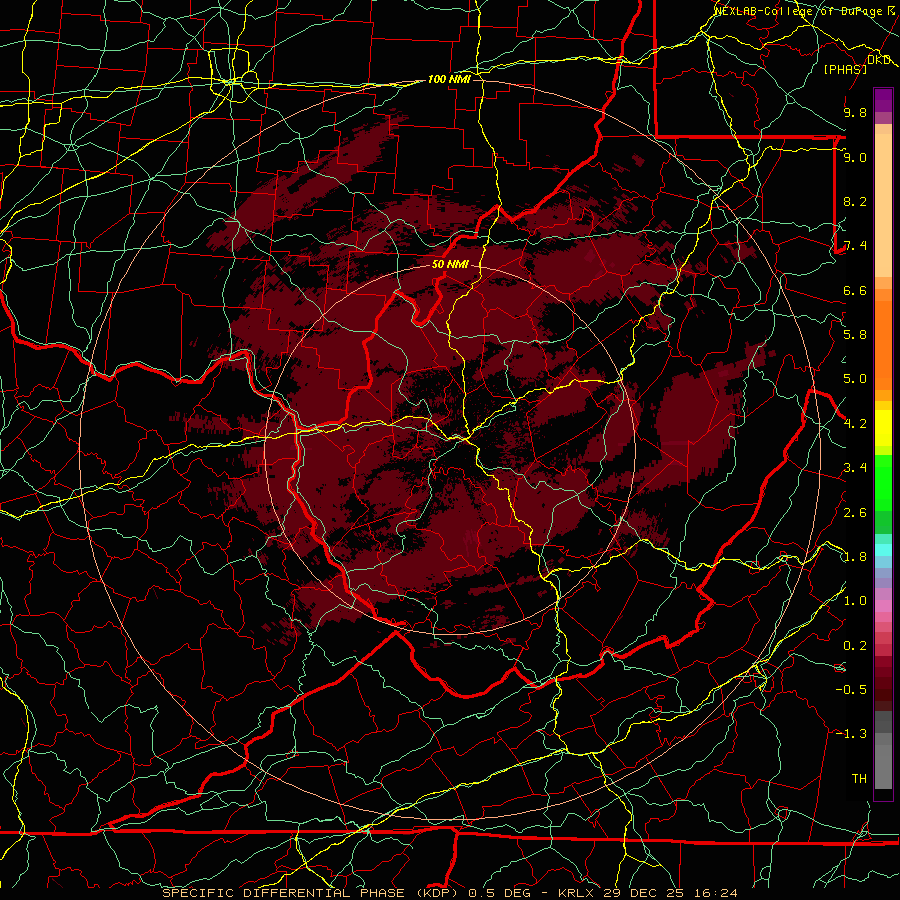
Task: Click the -0.5 legend value
Action: pyautogui.click(x=851, y=690)
